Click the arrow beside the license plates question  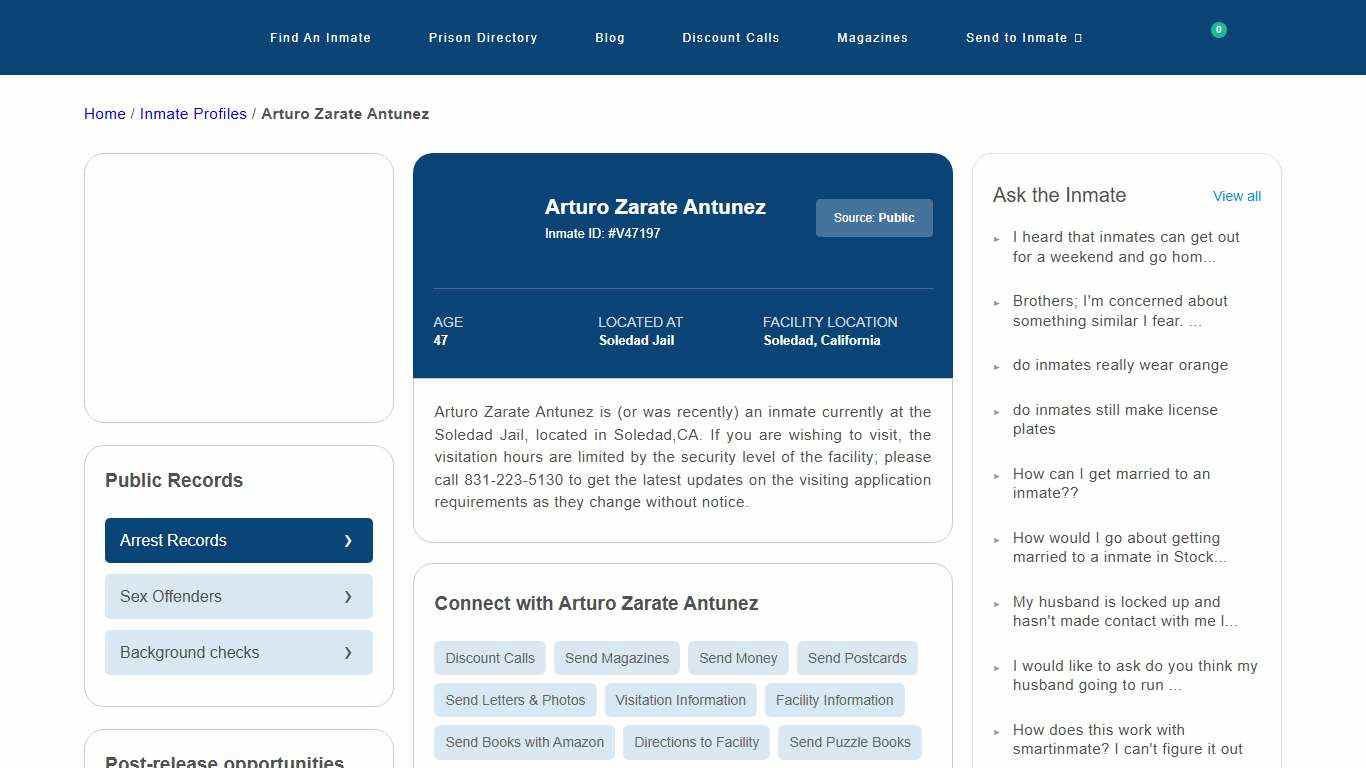(x=996, y=411)
